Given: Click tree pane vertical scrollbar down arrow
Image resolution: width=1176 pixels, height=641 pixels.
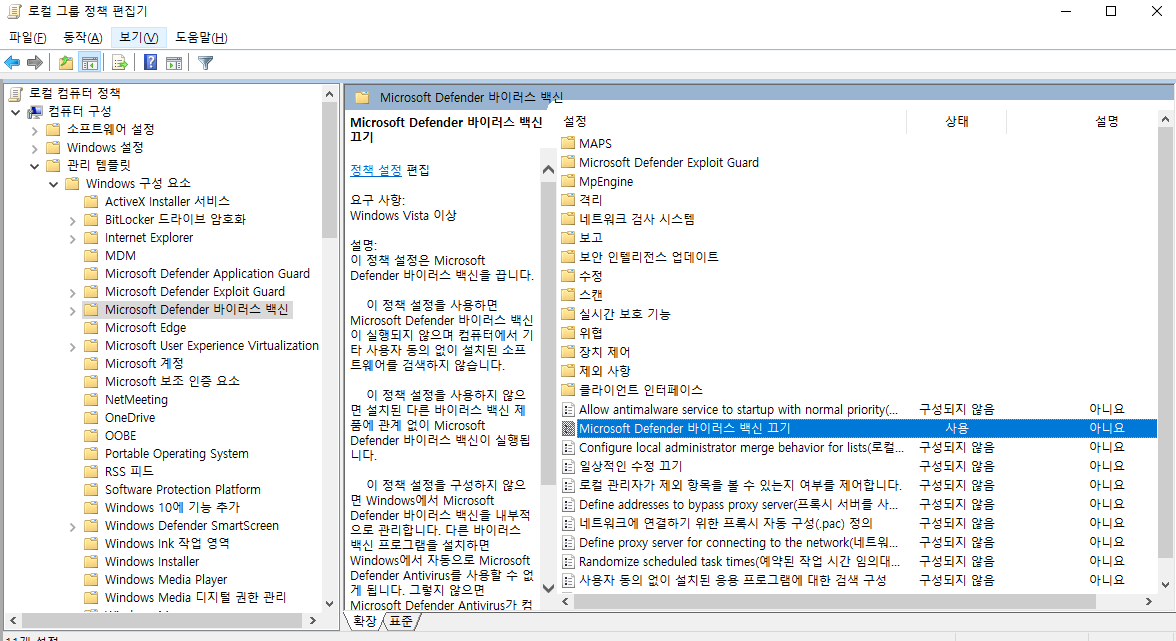Looking at the screenshot, I should tap(329, 603).
